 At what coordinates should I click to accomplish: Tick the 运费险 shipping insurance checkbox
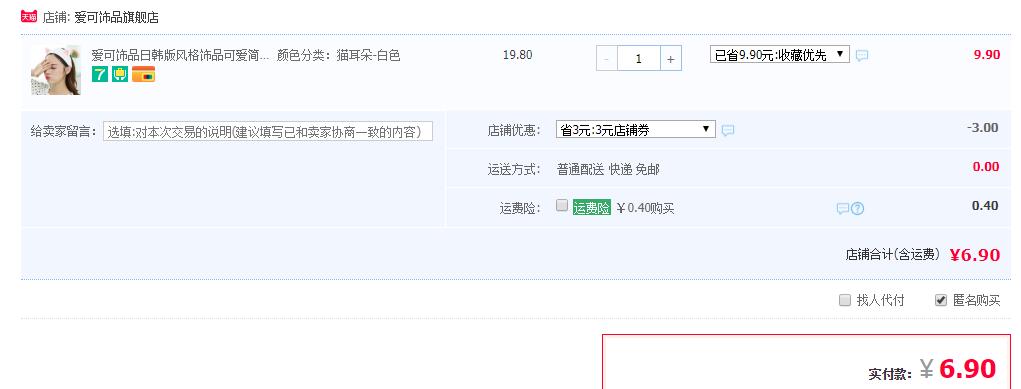(562, 206)
